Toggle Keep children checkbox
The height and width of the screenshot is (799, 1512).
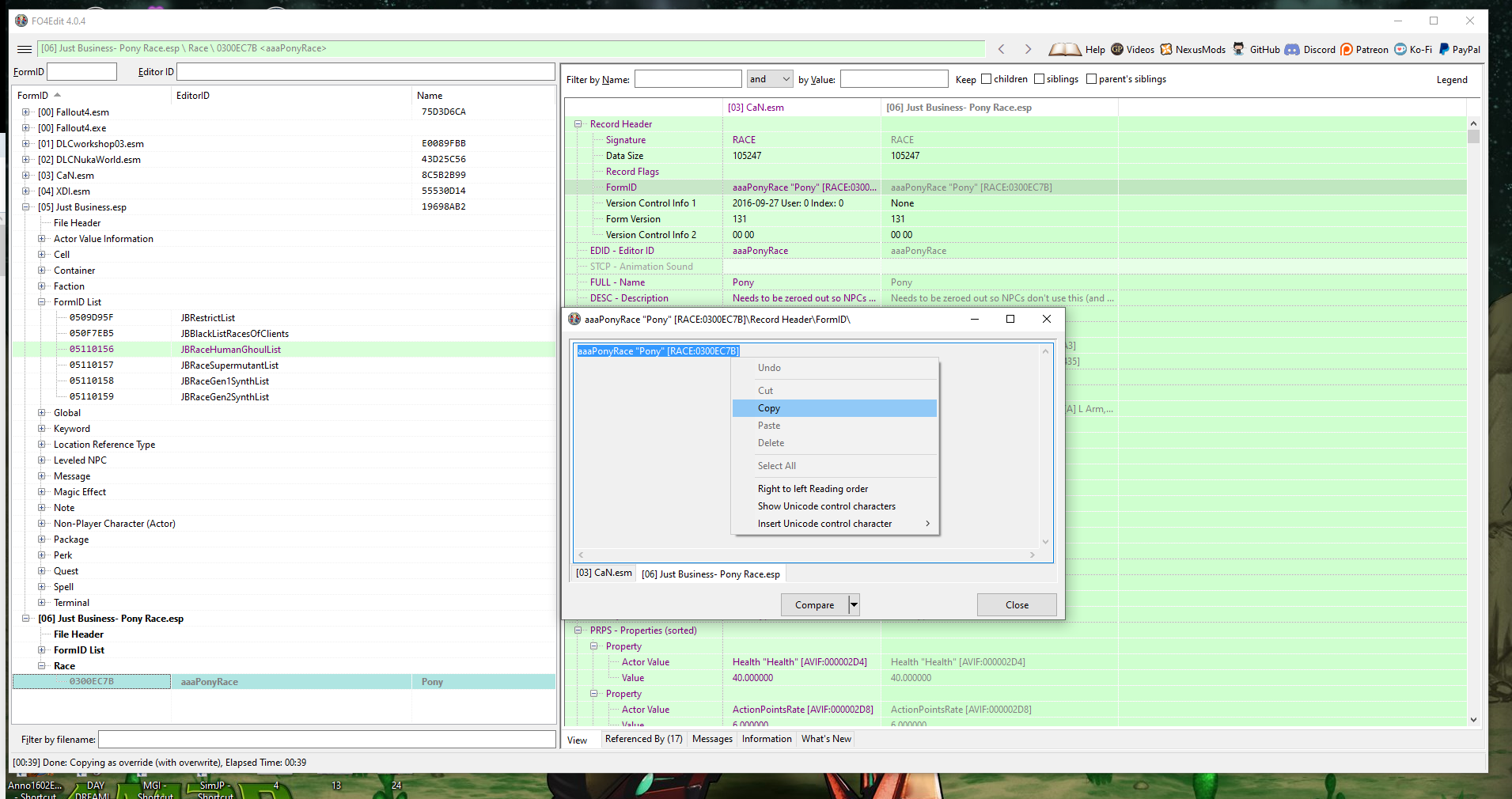(986, 79)
